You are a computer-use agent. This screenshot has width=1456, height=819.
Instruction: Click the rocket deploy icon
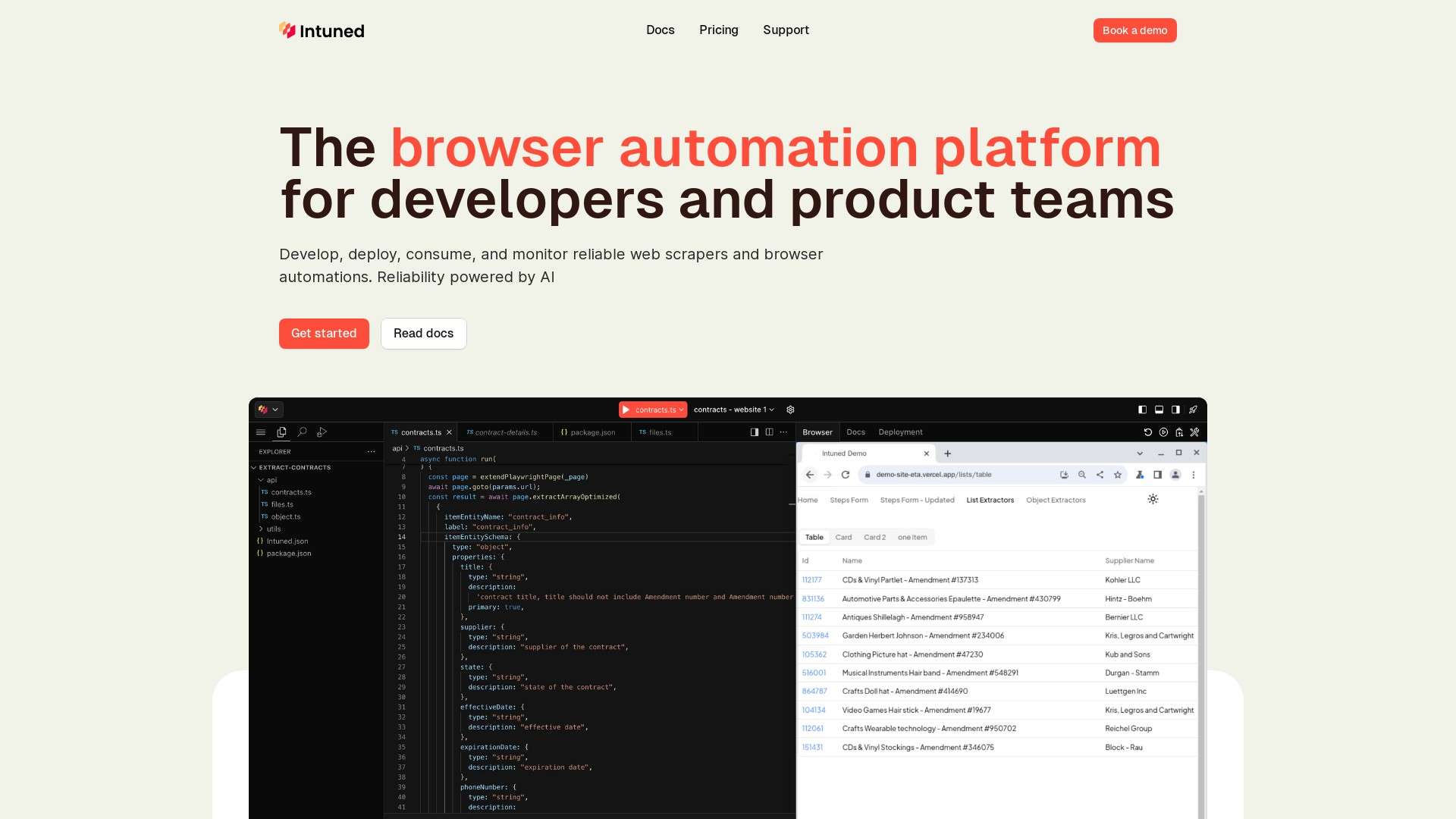1193,409
